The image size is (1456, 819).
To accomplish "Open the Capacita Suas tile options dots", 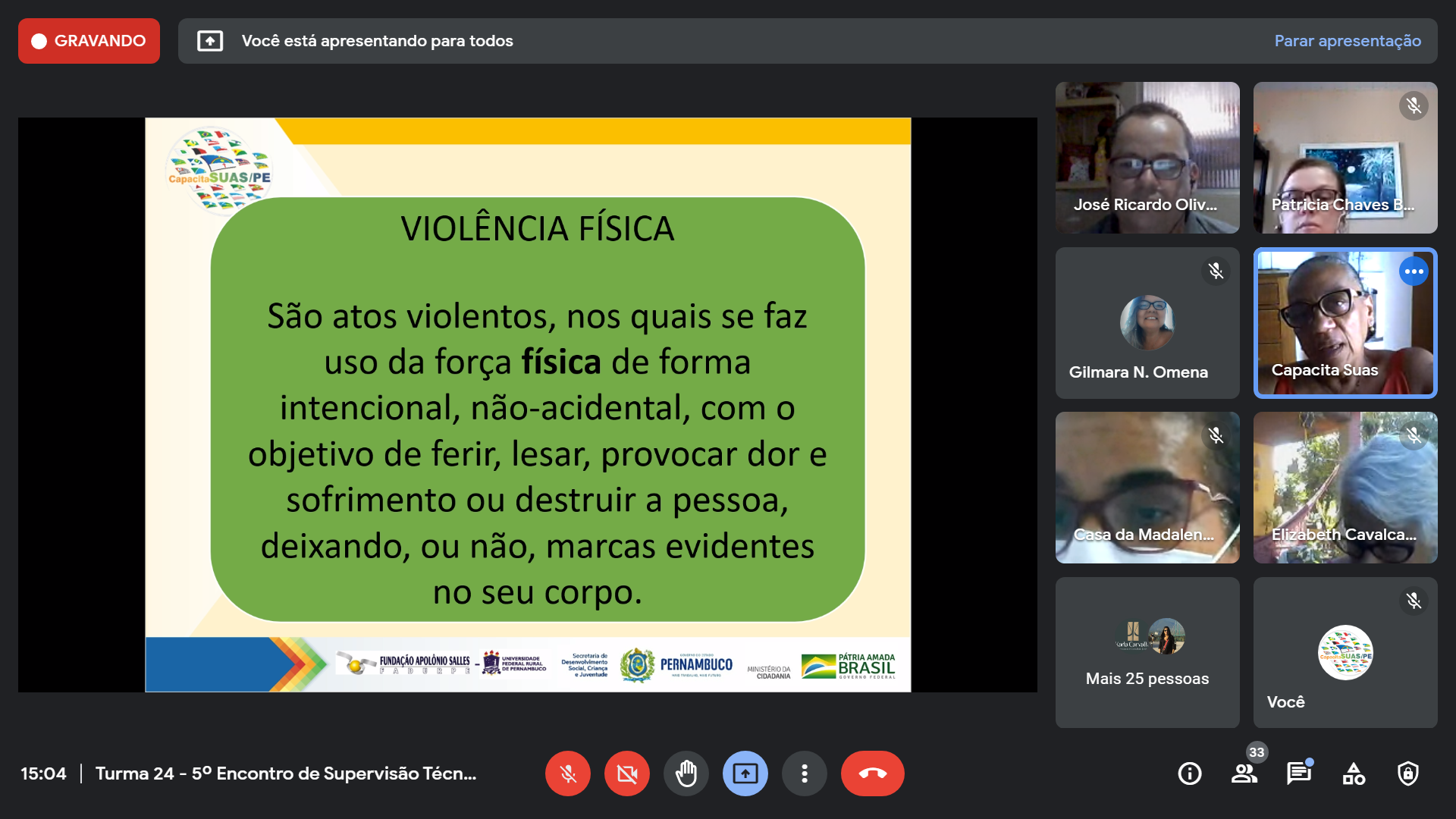I will [1414, 271].
